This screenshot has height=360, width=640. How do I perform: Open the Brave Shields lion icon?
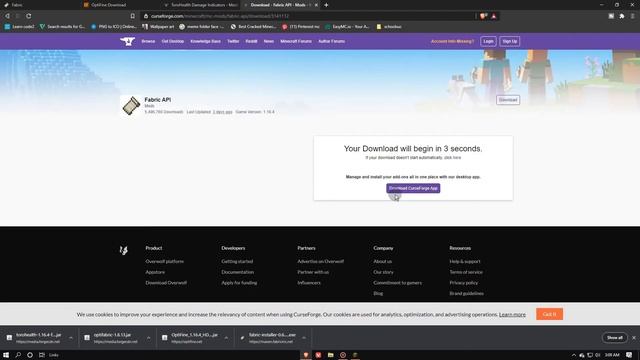click(483, 16)
